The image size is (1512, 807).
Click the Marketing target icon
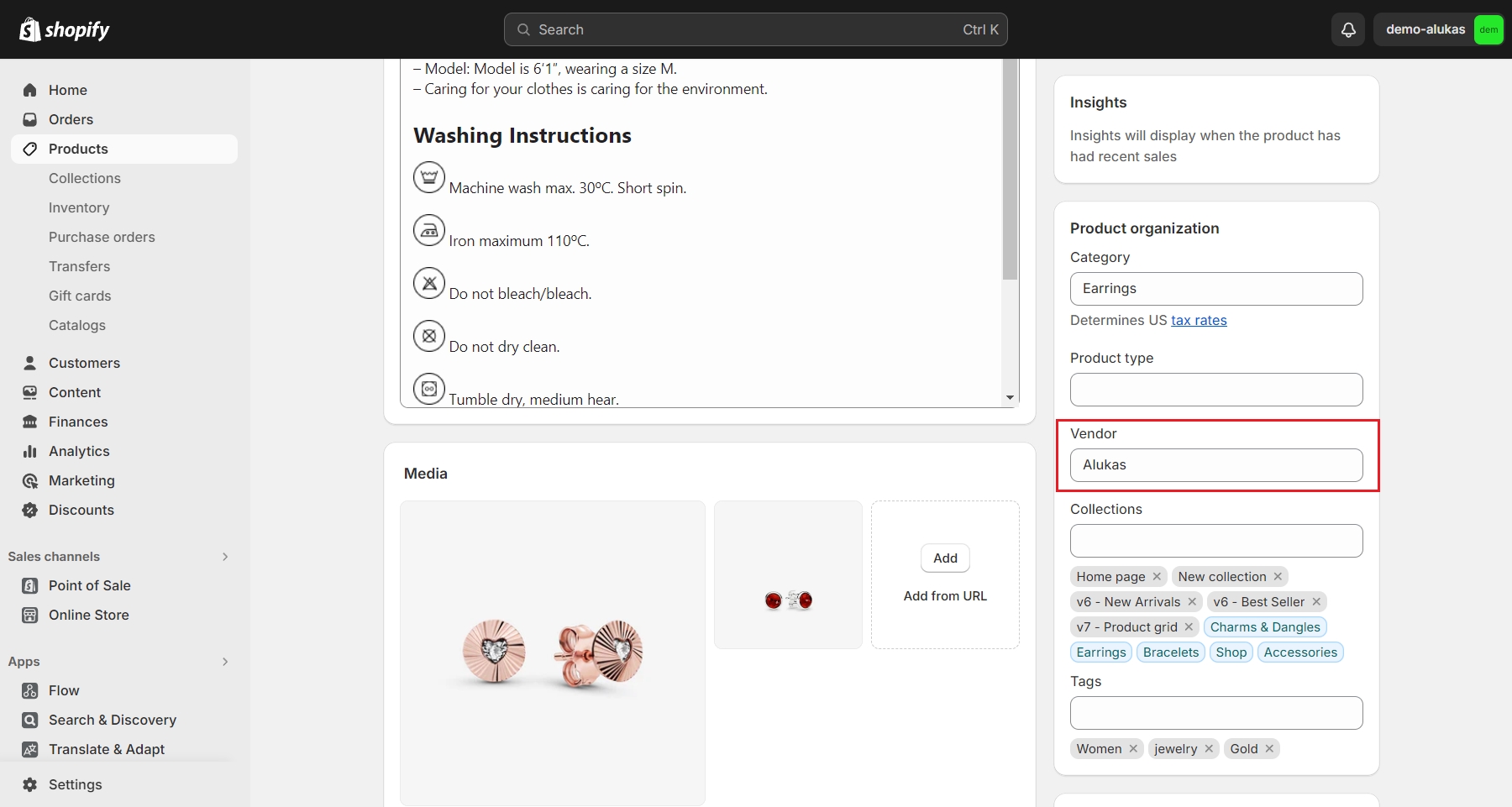pyautogui.click(x=30, y=480)
